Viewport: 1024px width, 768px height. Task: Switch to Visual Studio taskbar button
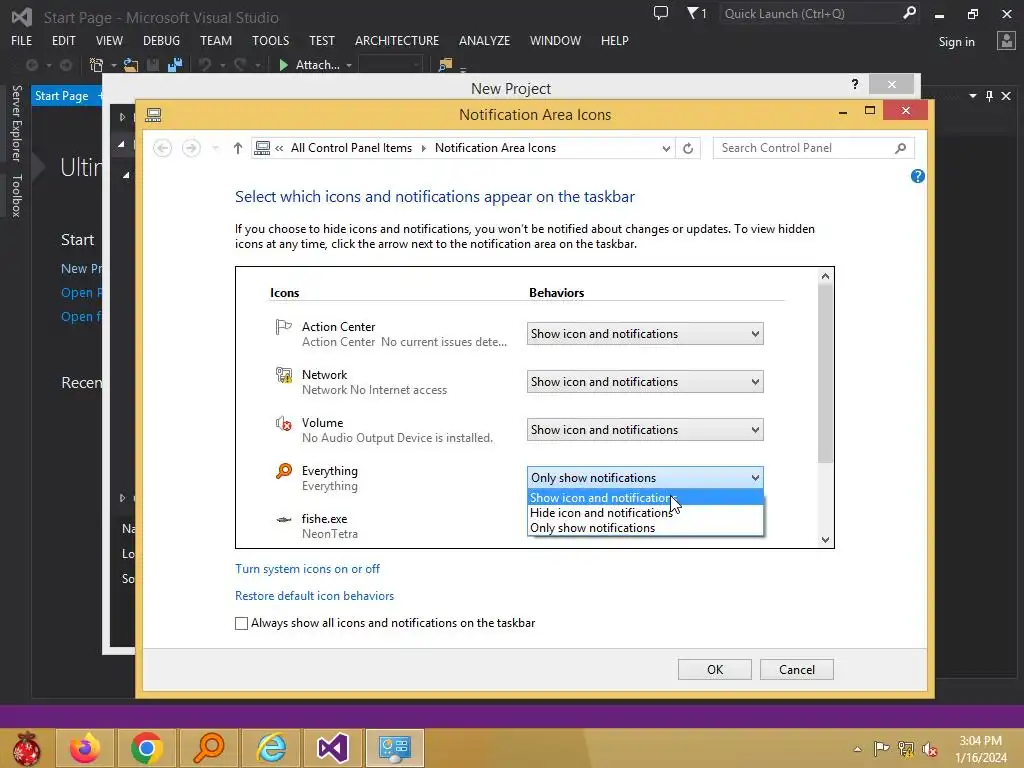(x=332, y=748)
